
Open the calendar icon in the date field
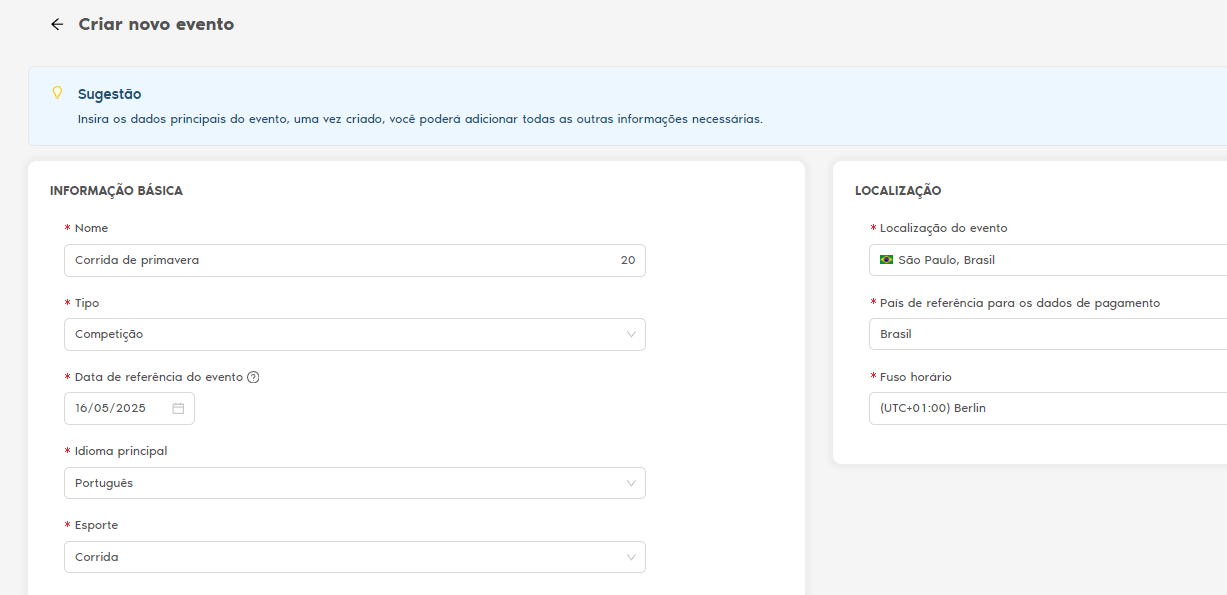point(178,408)
